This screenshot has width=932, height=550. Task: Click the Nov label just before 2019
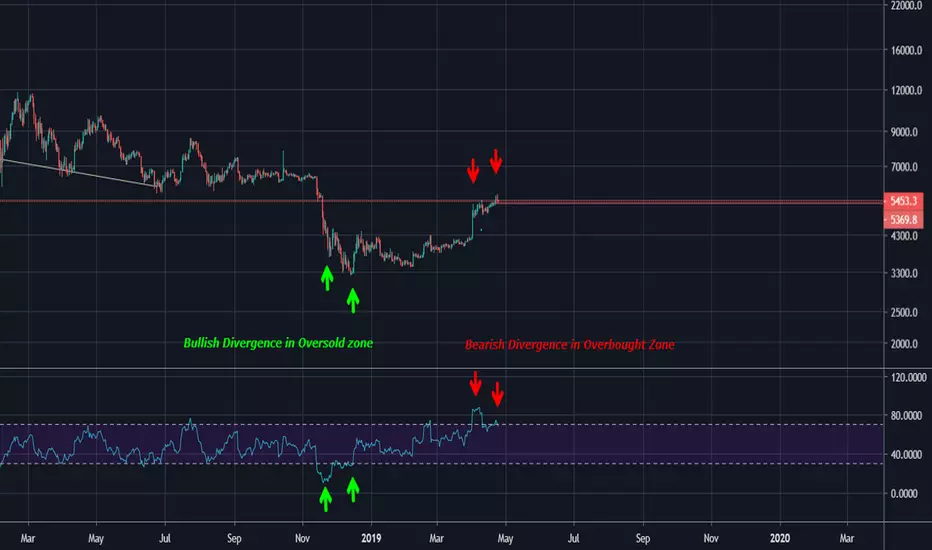(x=302, y=538)
